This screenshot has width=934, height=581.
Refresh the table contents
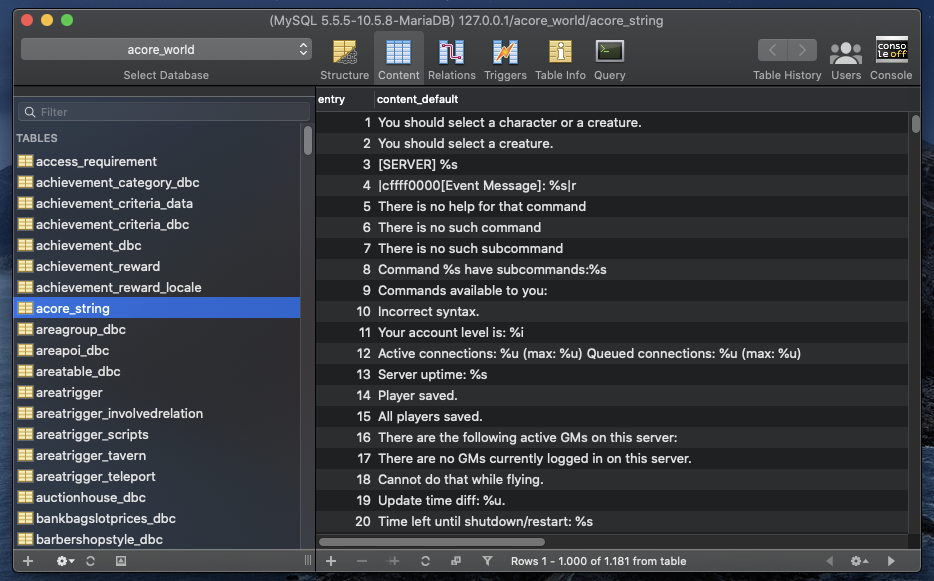click(425, 561)
